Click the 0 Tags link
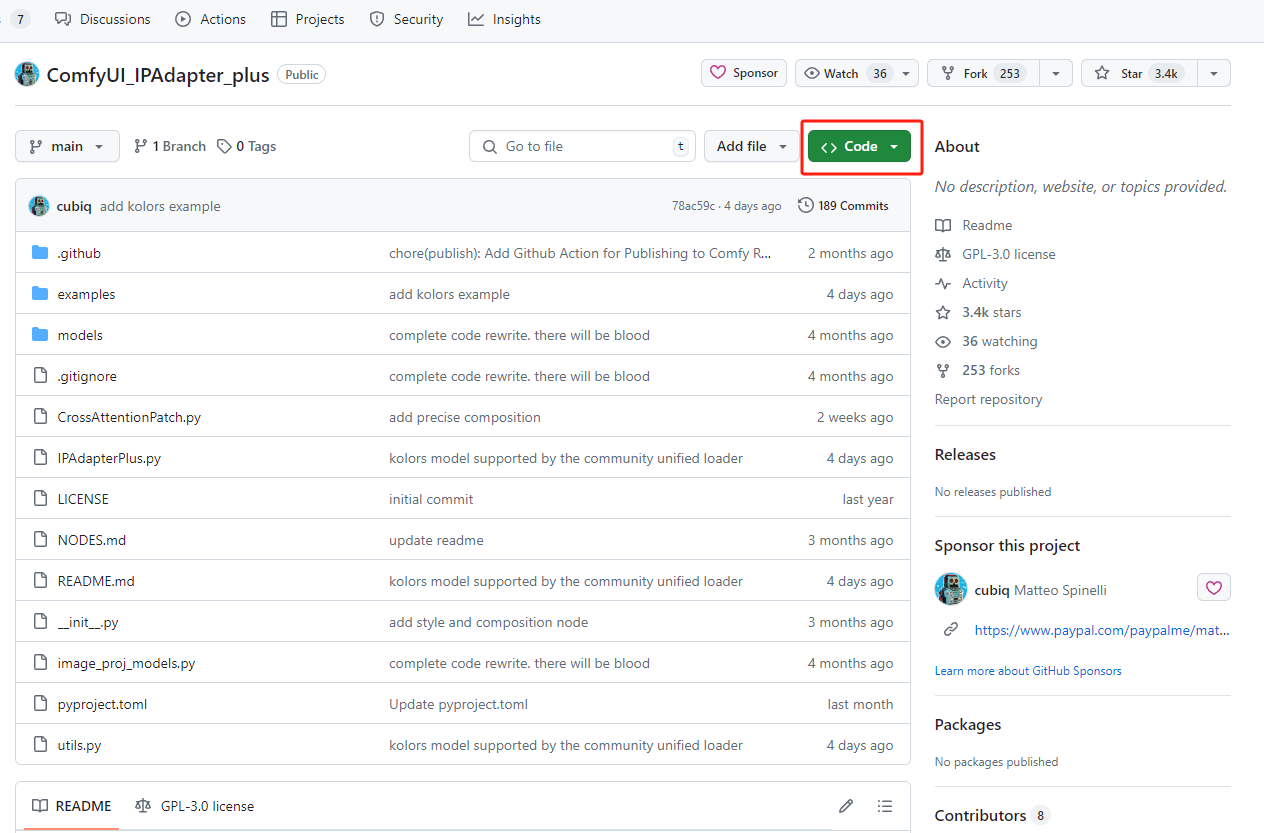 pyautogui.click(x=247, y=146)
